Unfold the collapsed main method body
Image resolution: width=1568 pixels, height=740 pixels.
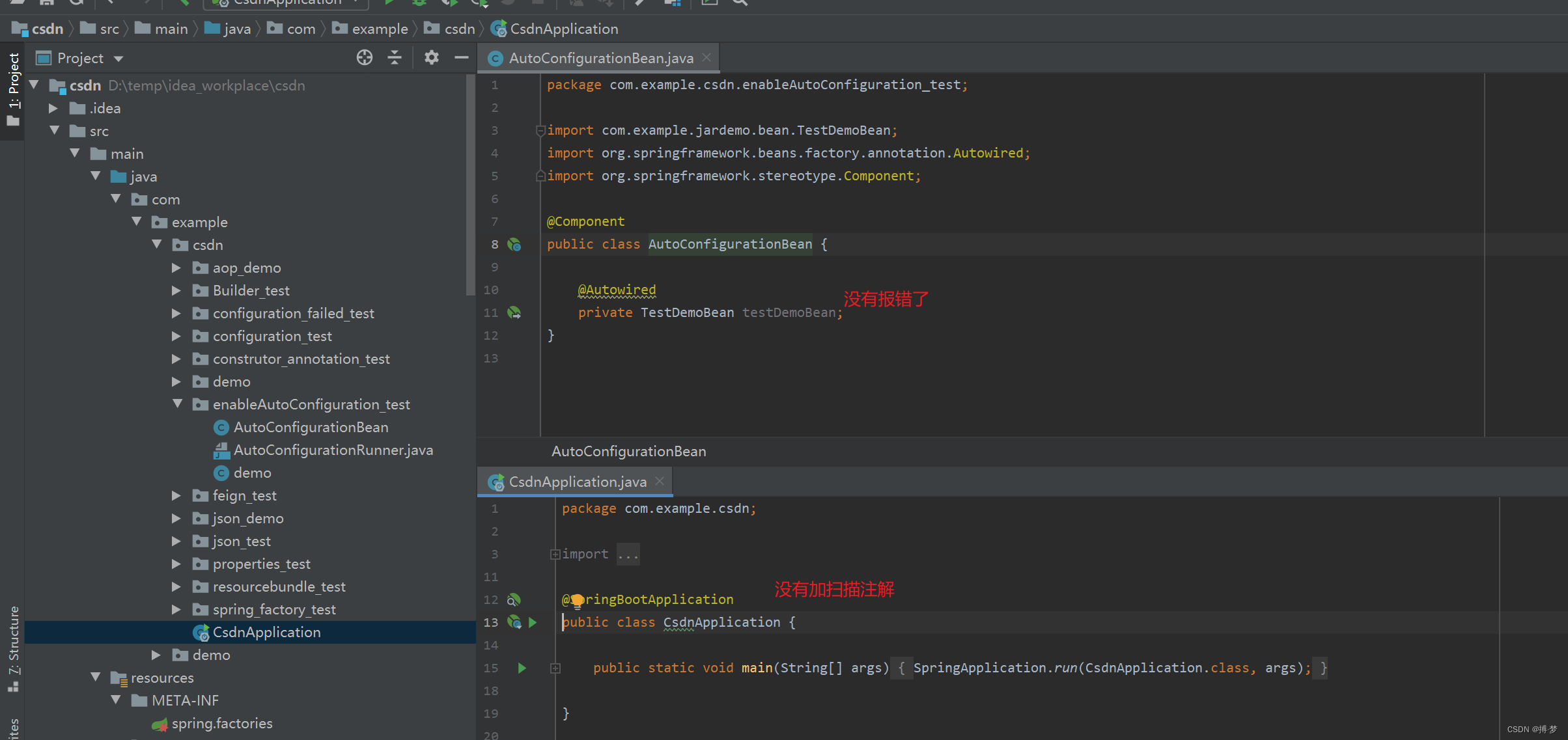pyautogui.click(x=555, y=668)
